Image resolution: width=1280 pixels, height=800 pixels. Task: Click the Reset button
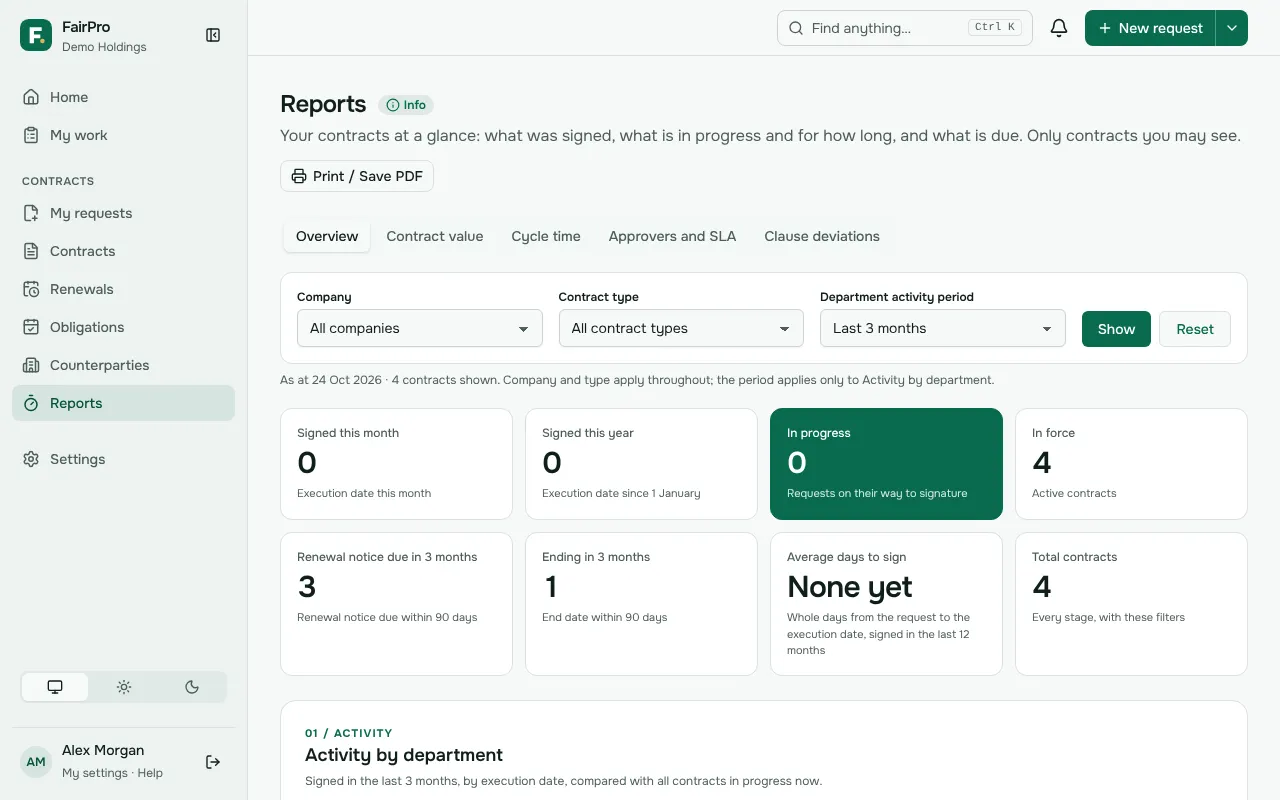[1195, 329]
